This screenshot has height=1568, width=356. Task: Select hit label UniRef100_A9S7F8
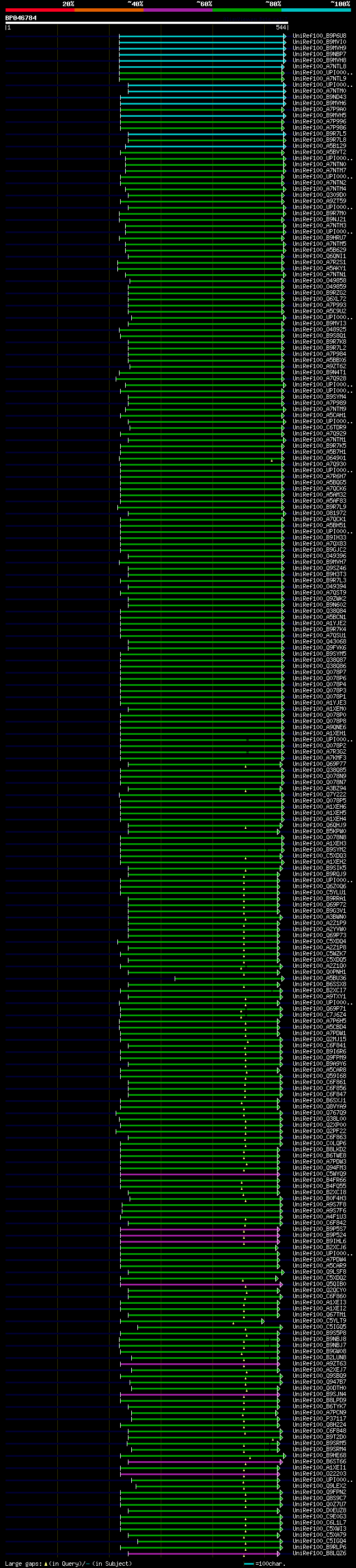click(319, 1205)
